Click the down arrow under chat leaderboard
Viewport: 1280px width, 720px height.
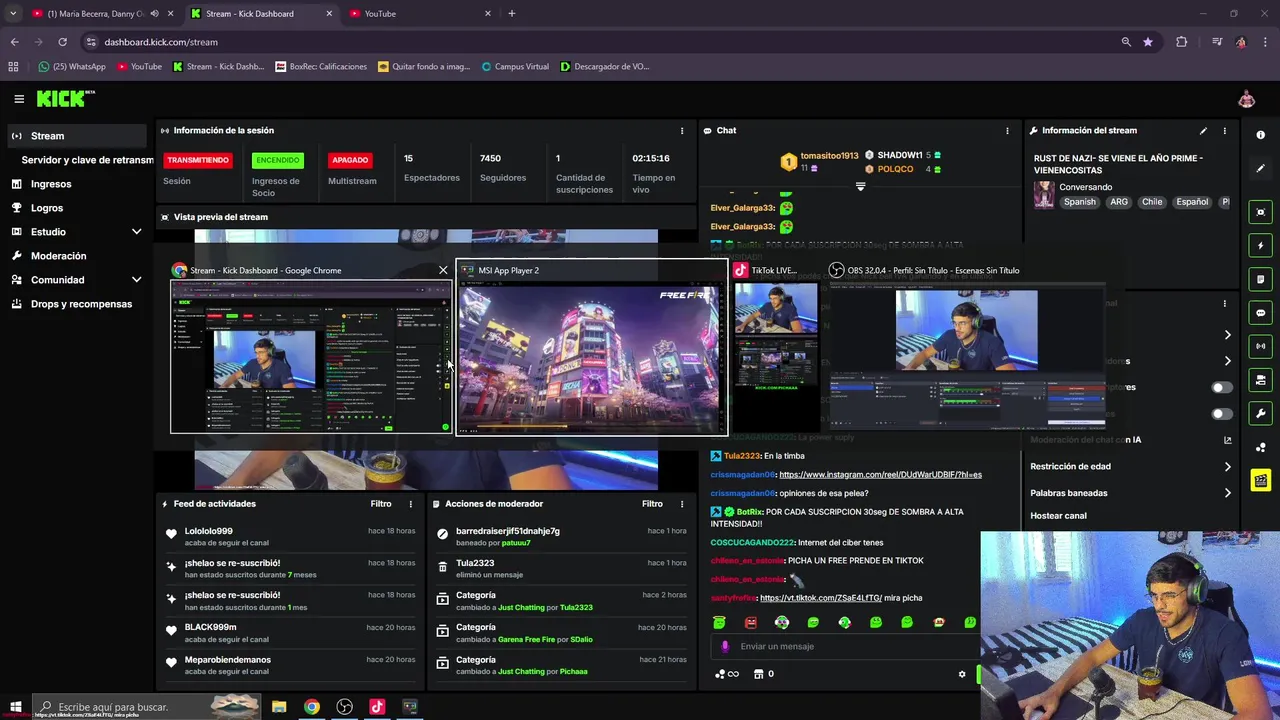coord(860,187)
